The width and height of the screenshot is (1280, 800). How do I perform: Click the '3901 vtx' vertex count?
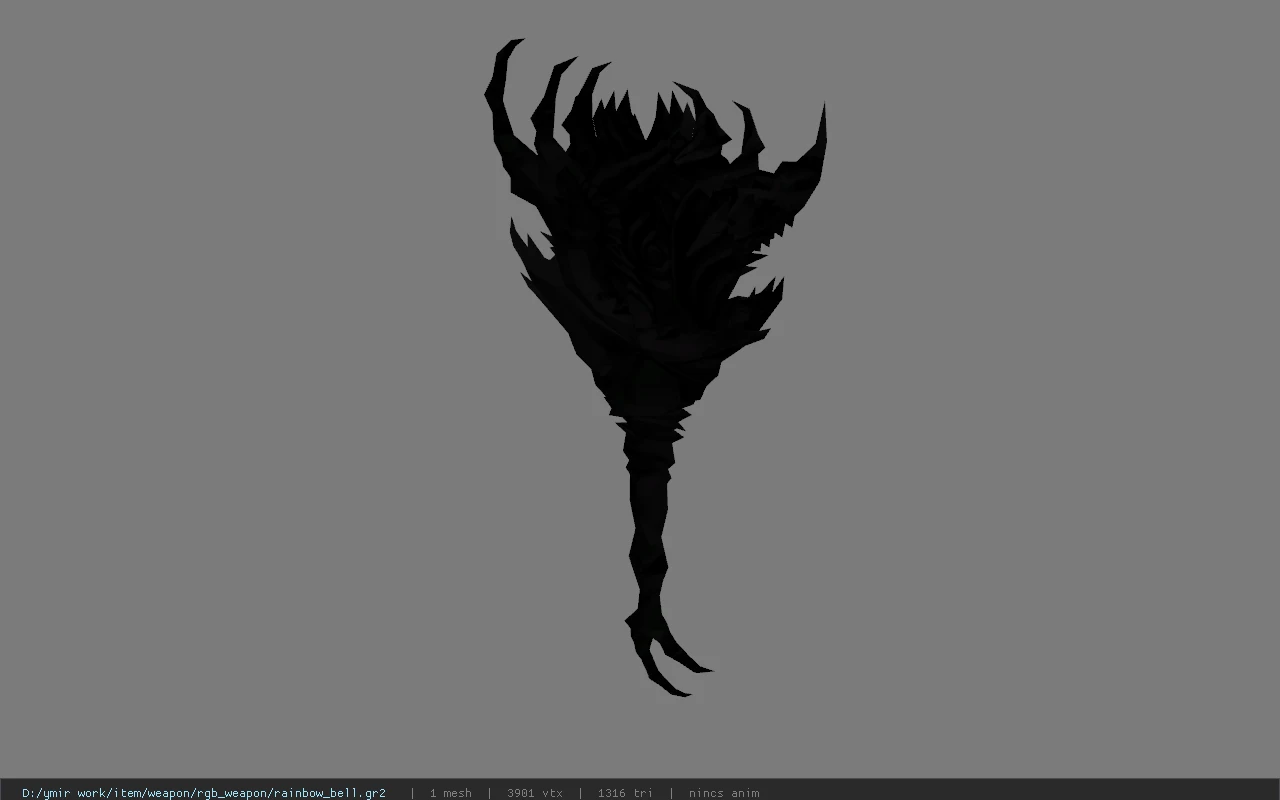coord(534,793)
